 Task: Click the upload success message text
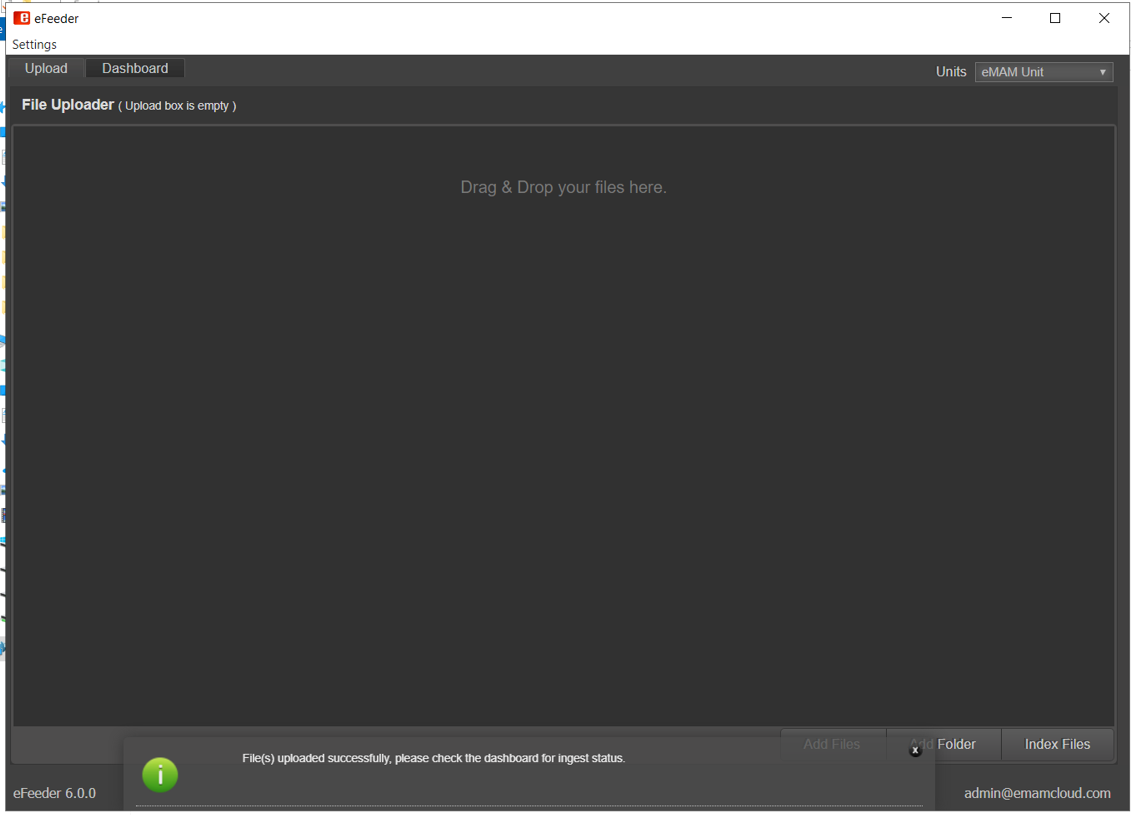click(433, 759)
